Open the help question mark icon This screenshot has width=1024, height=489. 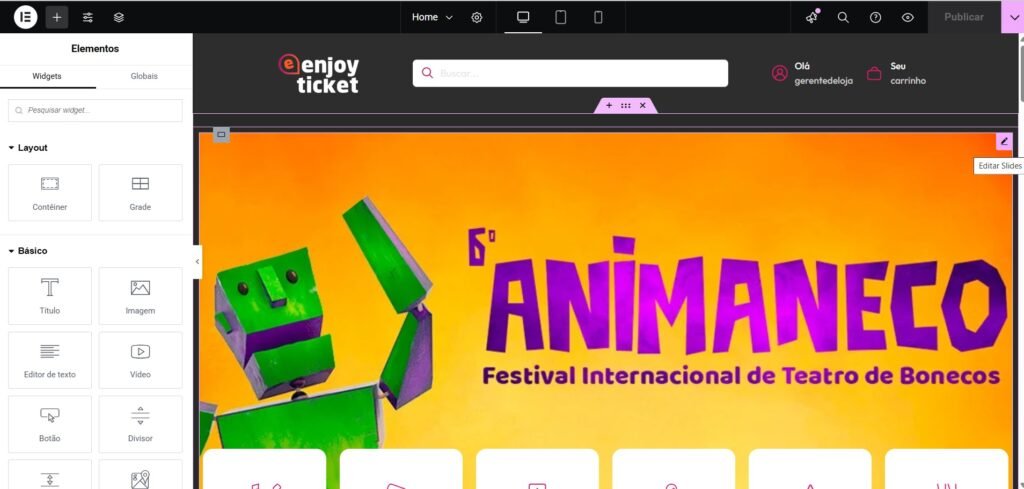876,18
